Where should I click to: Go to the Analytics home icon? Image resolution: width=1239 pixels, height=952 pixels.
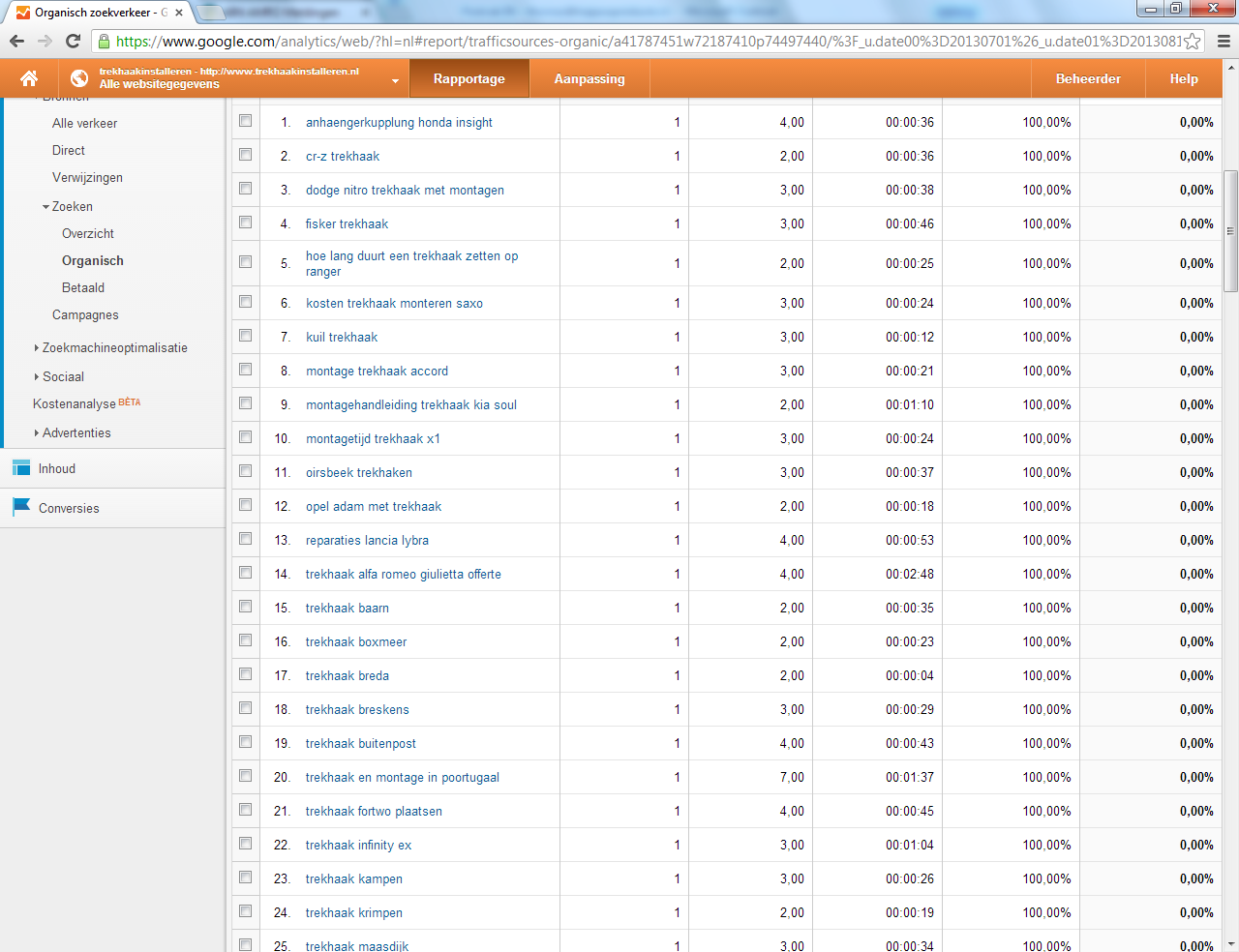(x=29, y=78)
